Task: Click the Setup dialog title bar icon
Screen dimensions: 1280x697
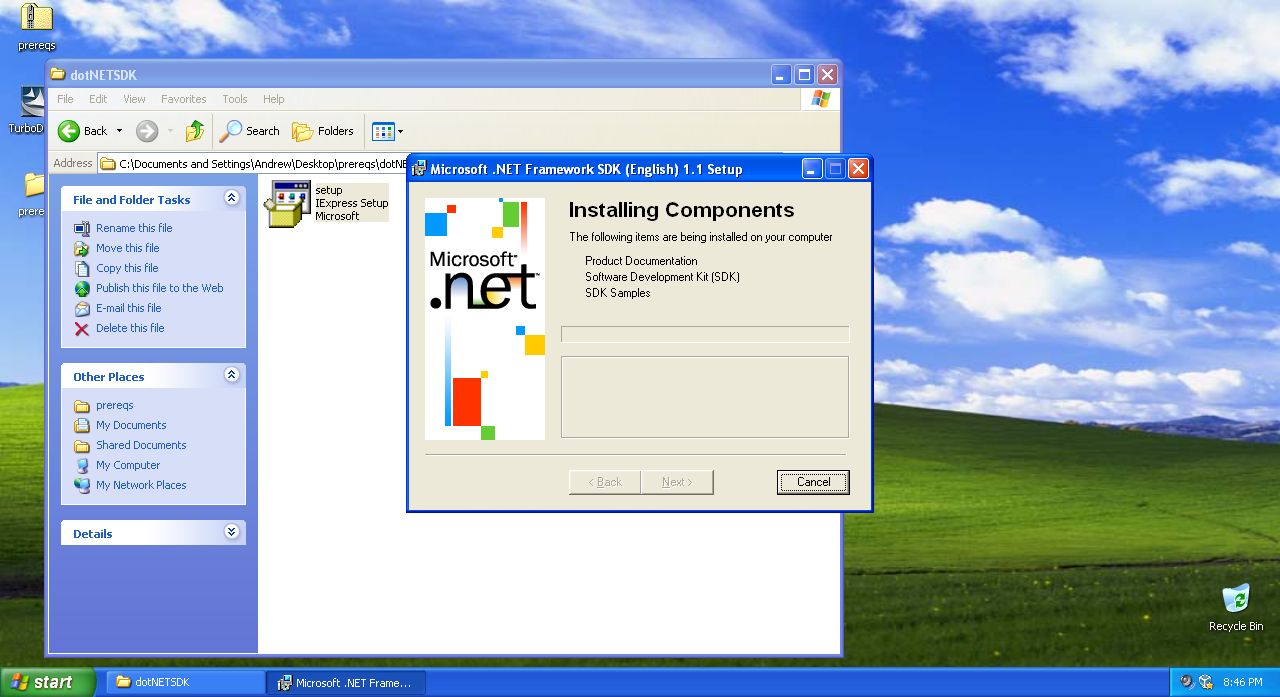Action: (x=419, y=169)
